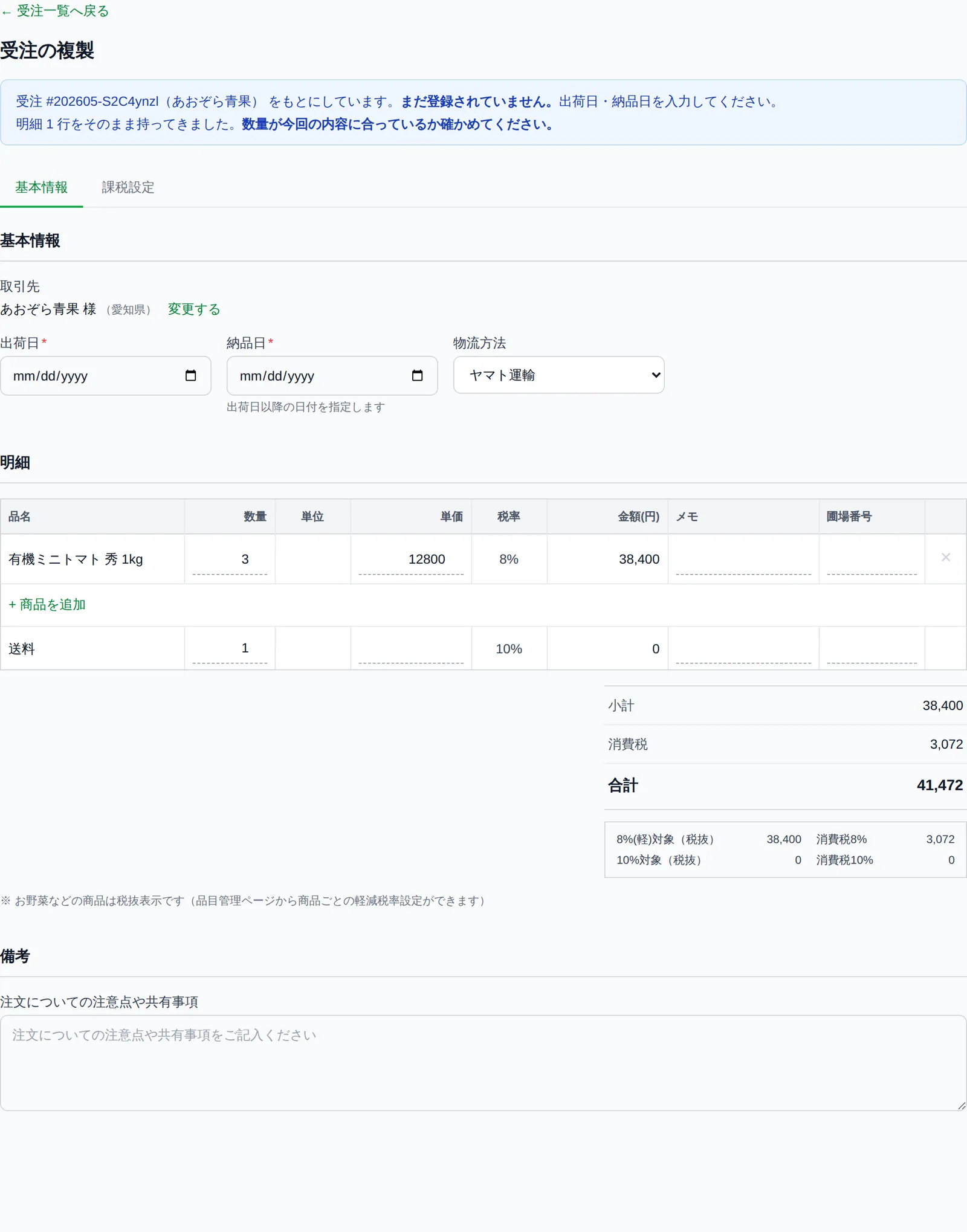Remove the 有機ミニトマト row with × icon
The image size is (967, 1232).
coord(946,557)
